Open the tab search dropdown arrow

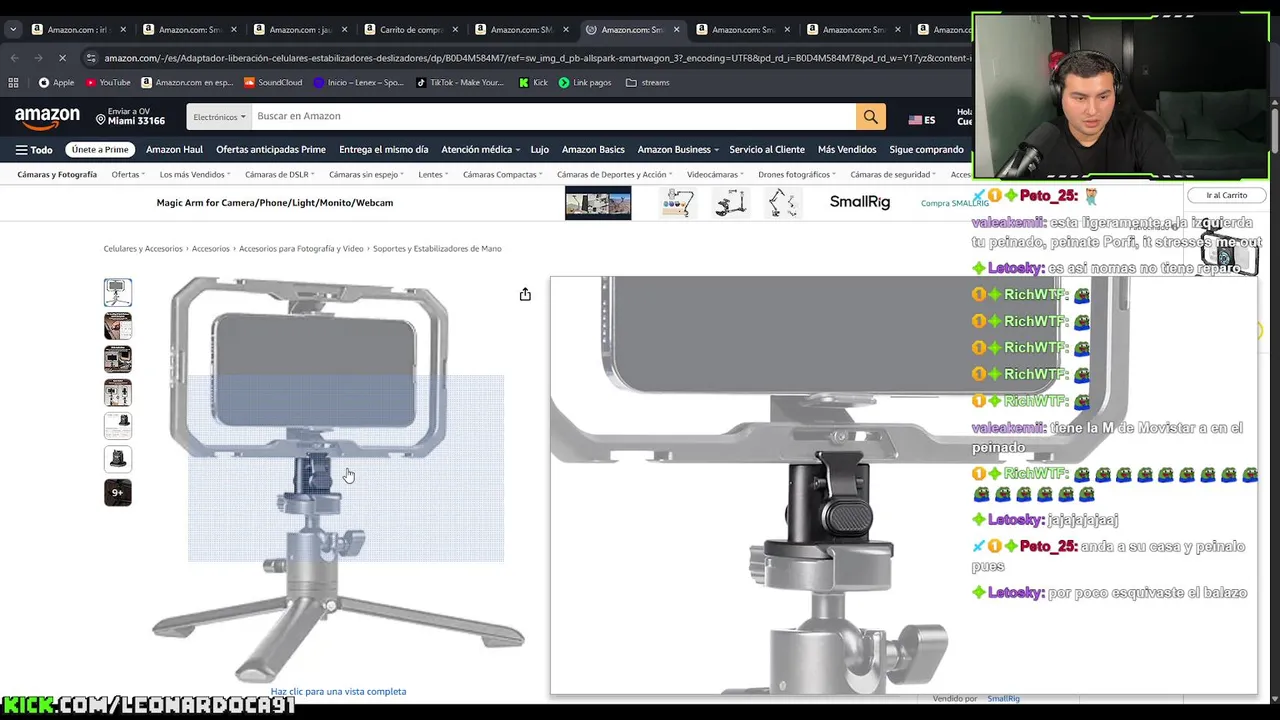13,30
